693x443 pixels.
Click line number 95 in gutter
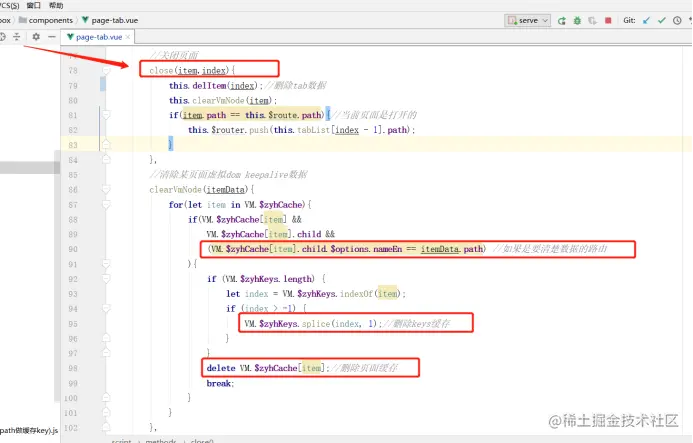pyautogui.click(x=73, y=324)
